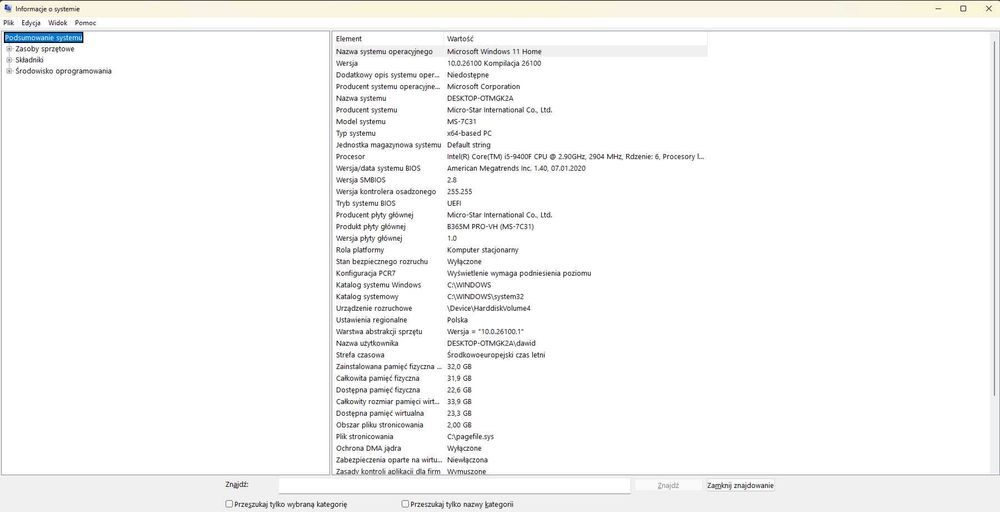Click value DESKTOP-OTMGK2A in Nazwa systemu row
Image resolution: width=1000 pixels, height=512 pixels.
480,98
